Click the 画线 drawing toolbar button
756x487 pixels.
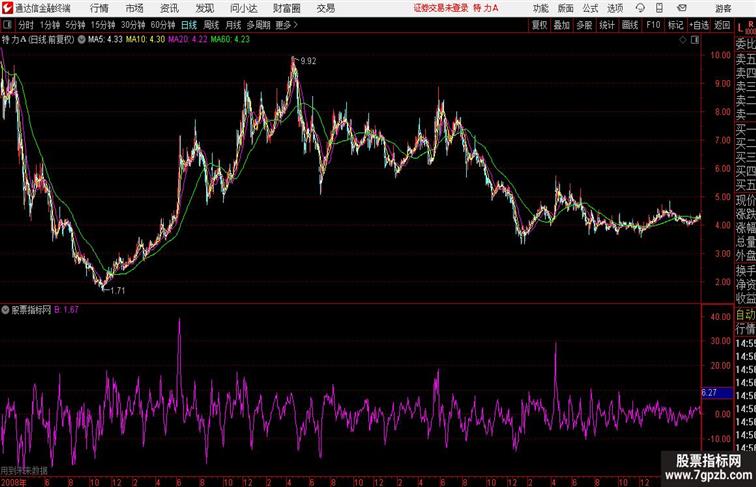[x=630, y=25]
